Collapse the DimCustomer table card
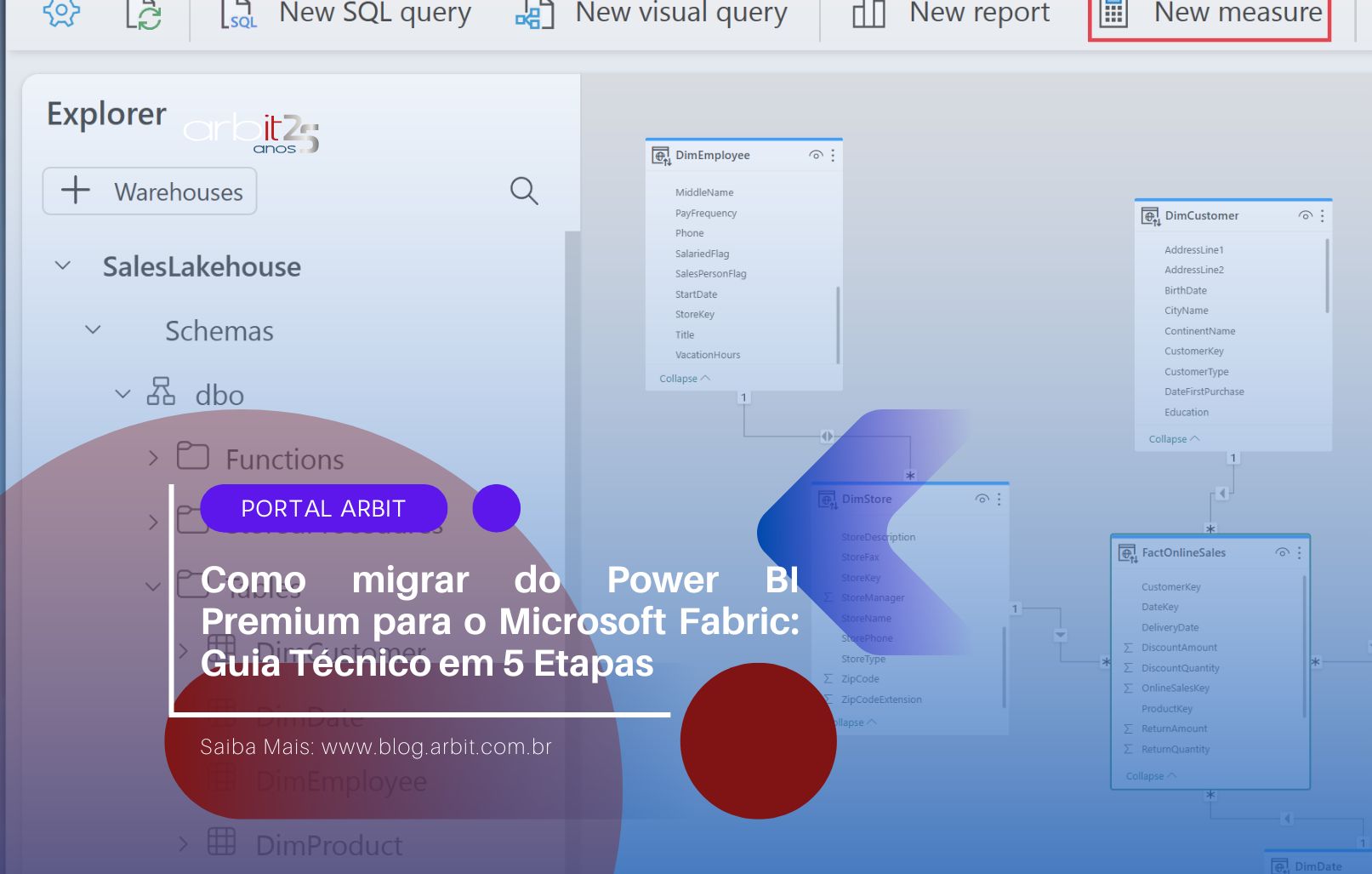This screenshot has width=1372, height=874. pyautogui.click(x=1174, y=439)
